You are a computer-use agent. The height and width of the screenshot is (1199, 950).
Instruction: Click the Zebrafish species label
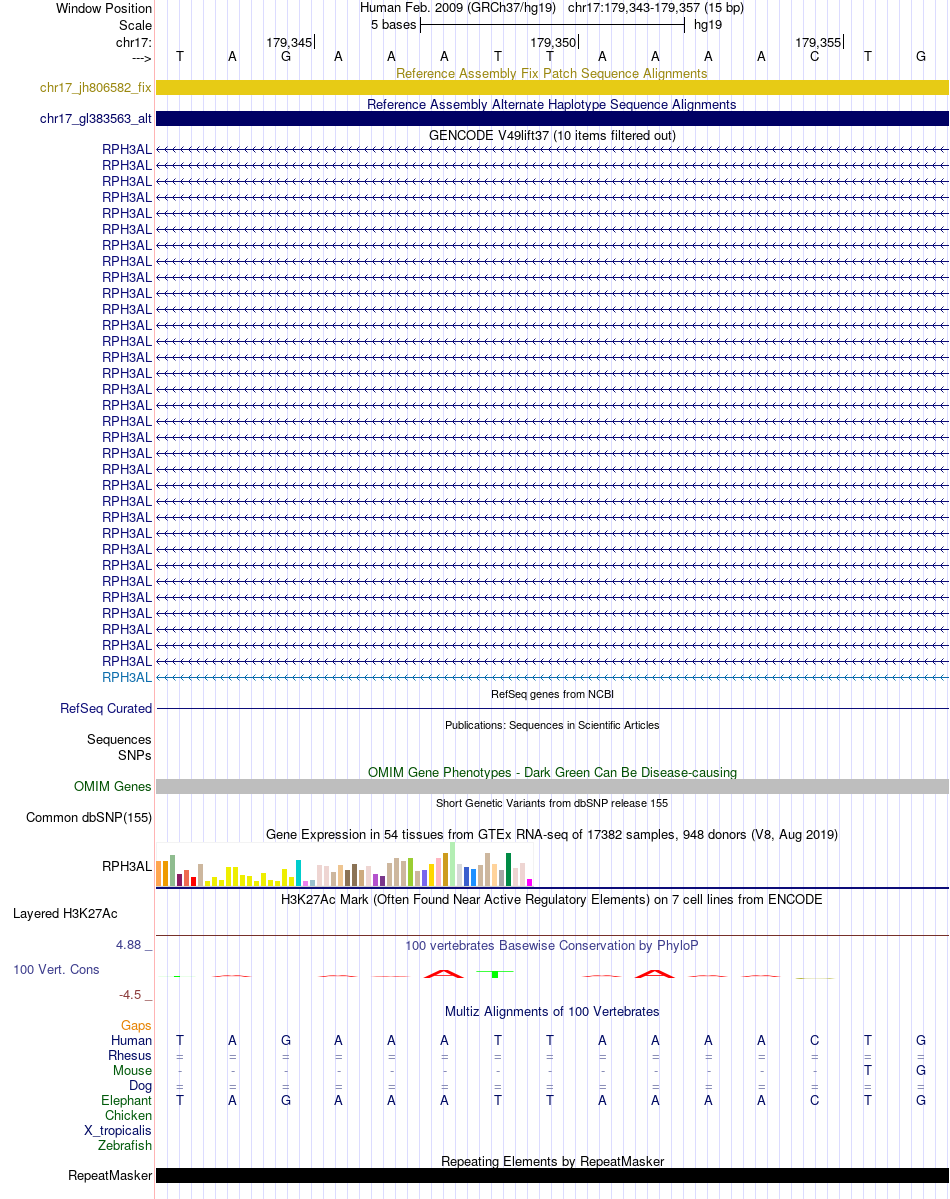tap(125, 1145)
